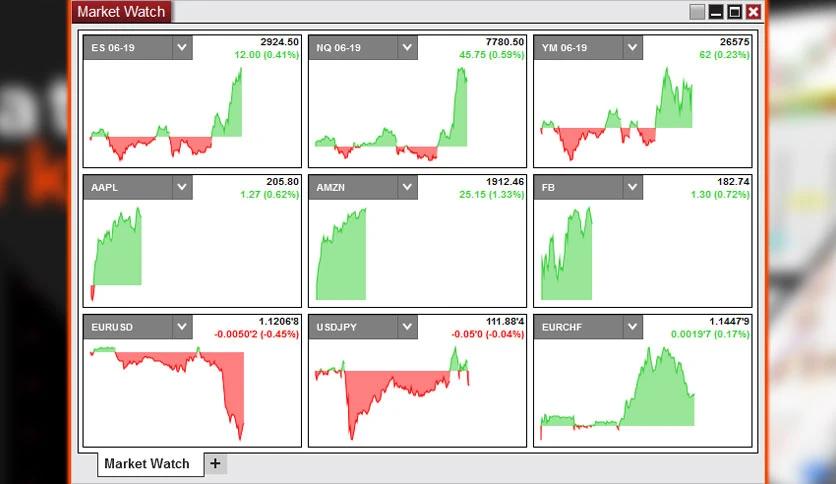
Task: Click the NQ 06-19 mini chart
Action: click(391, 114)
